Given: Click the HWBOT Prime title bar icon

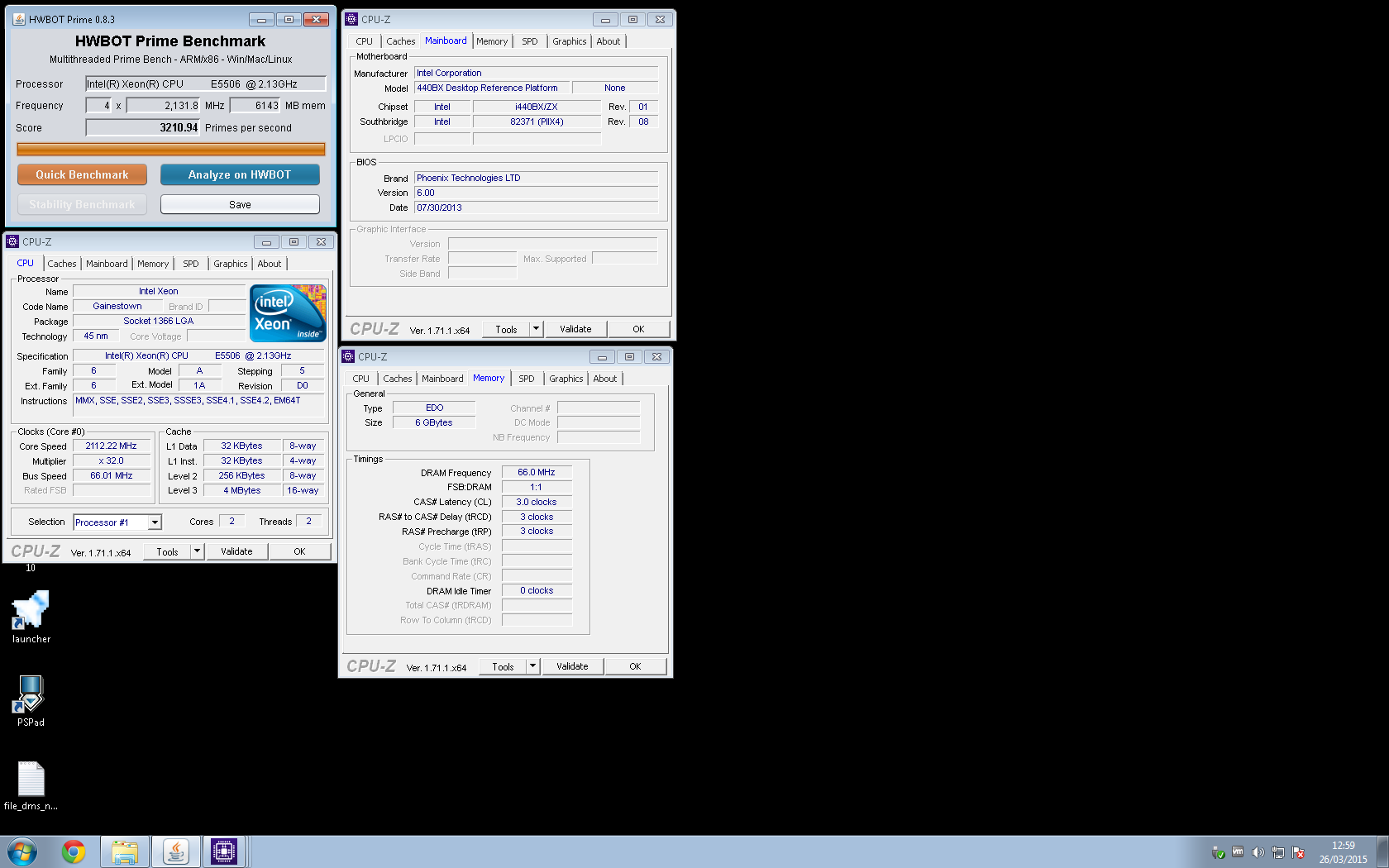Looking at the screenshot, I should [19, 19].
